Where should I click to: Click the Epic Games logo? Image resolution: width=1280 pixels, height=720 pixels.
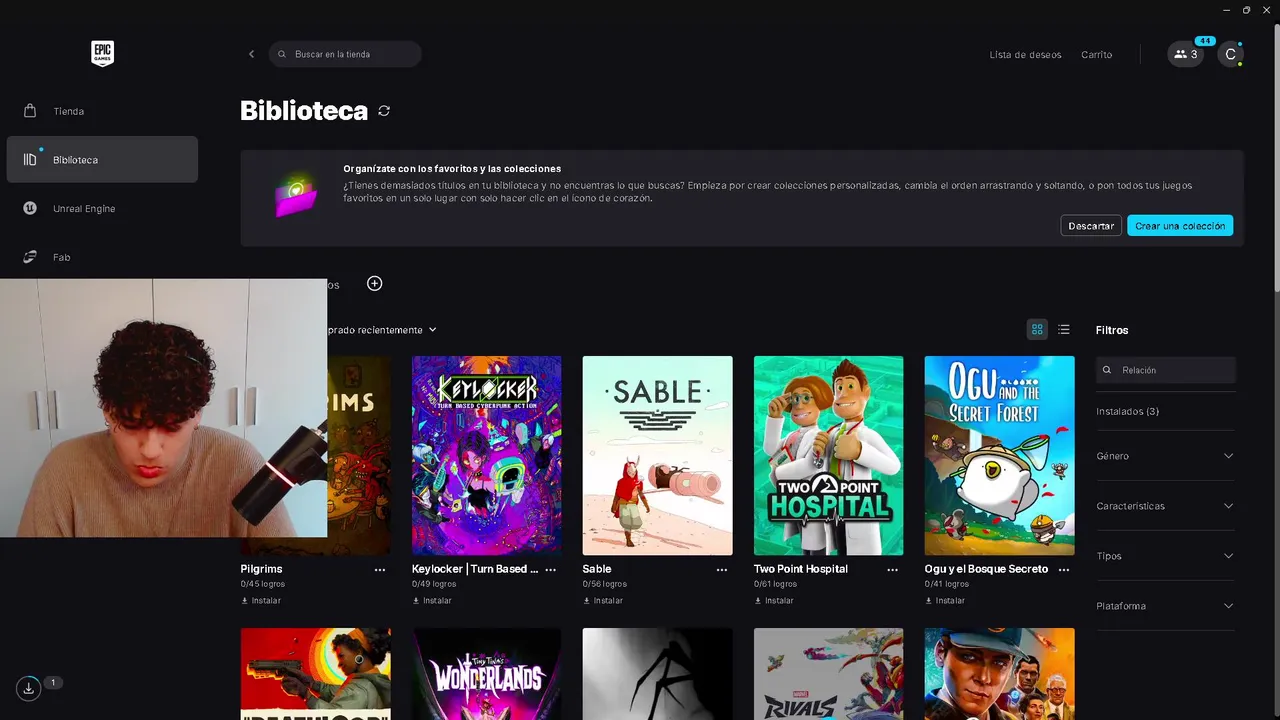102,54
